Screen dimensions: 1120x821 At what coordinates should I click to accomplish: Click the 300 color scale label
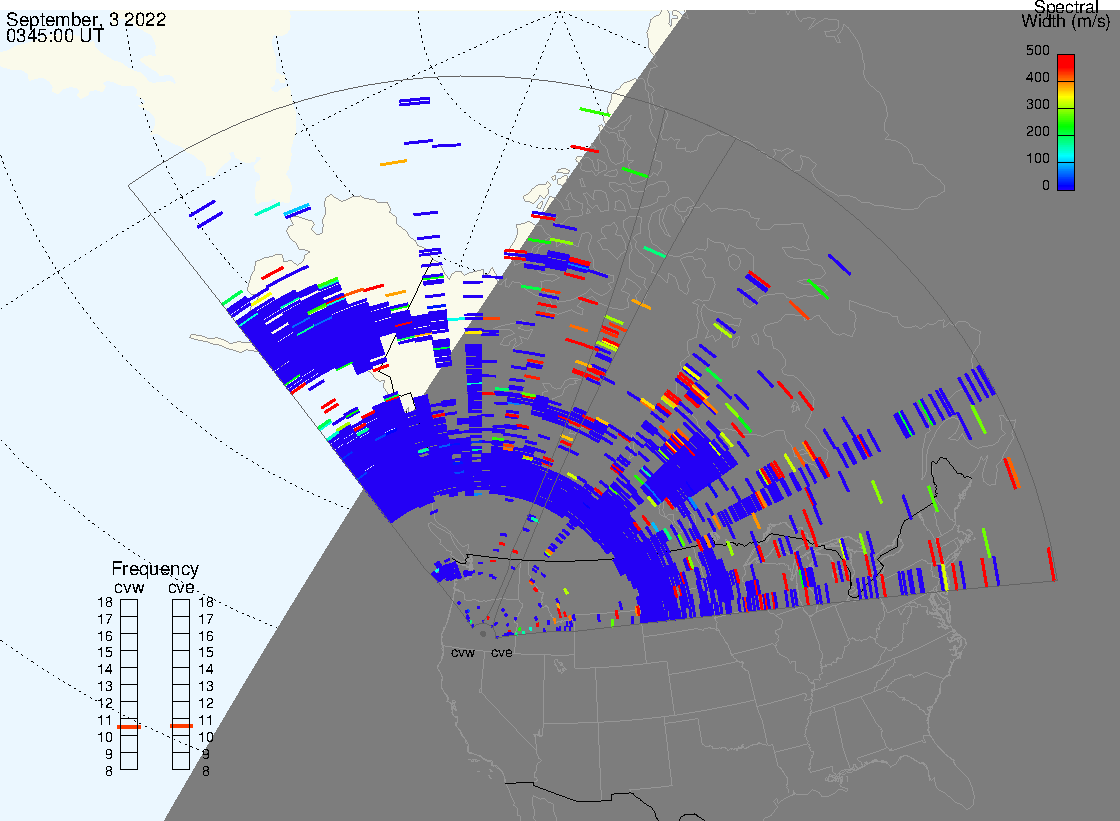(x=1037, y=104)
